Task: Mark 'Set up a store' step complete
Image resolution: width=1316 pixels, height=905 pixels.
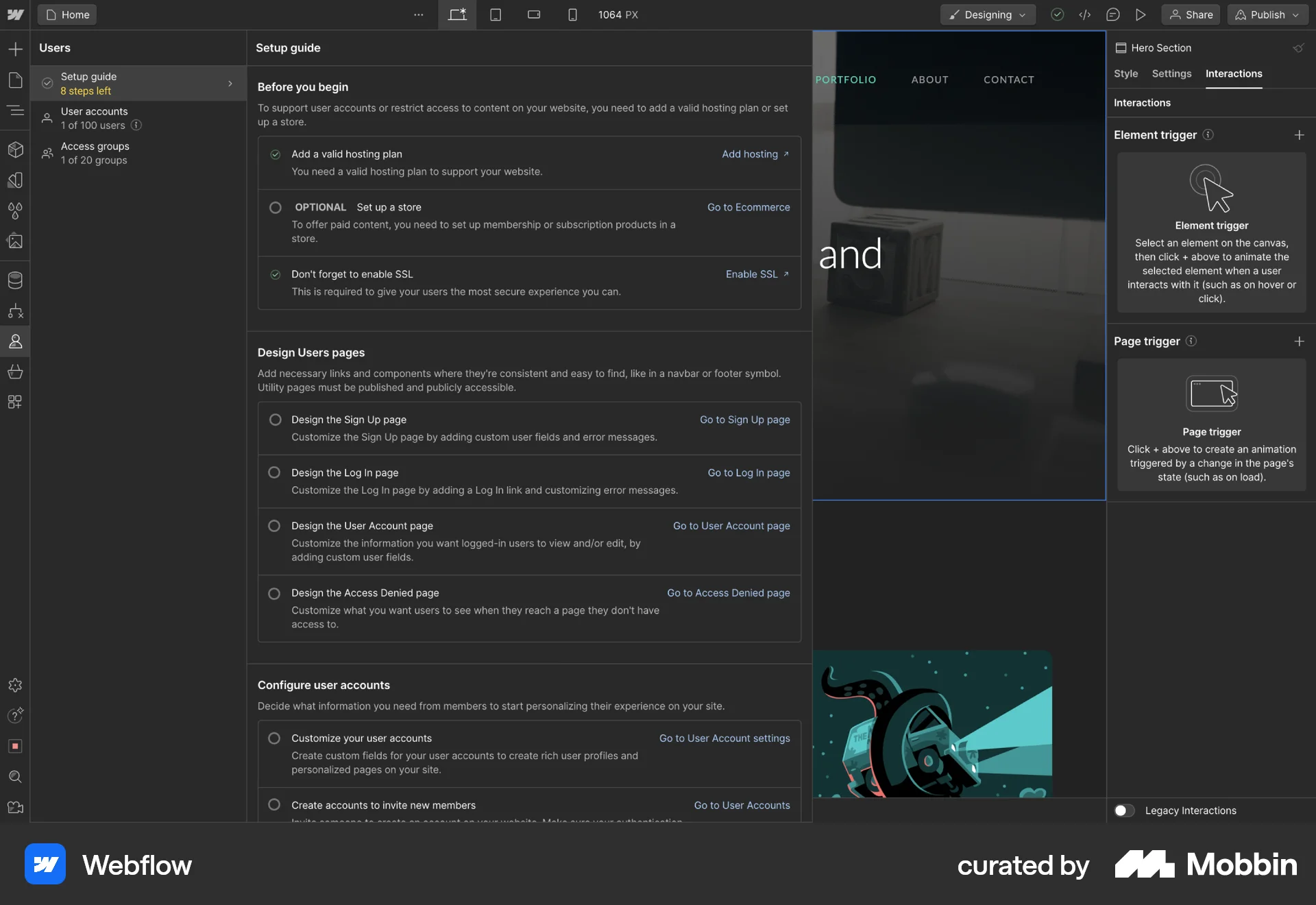Action: (x=275, y=207)
